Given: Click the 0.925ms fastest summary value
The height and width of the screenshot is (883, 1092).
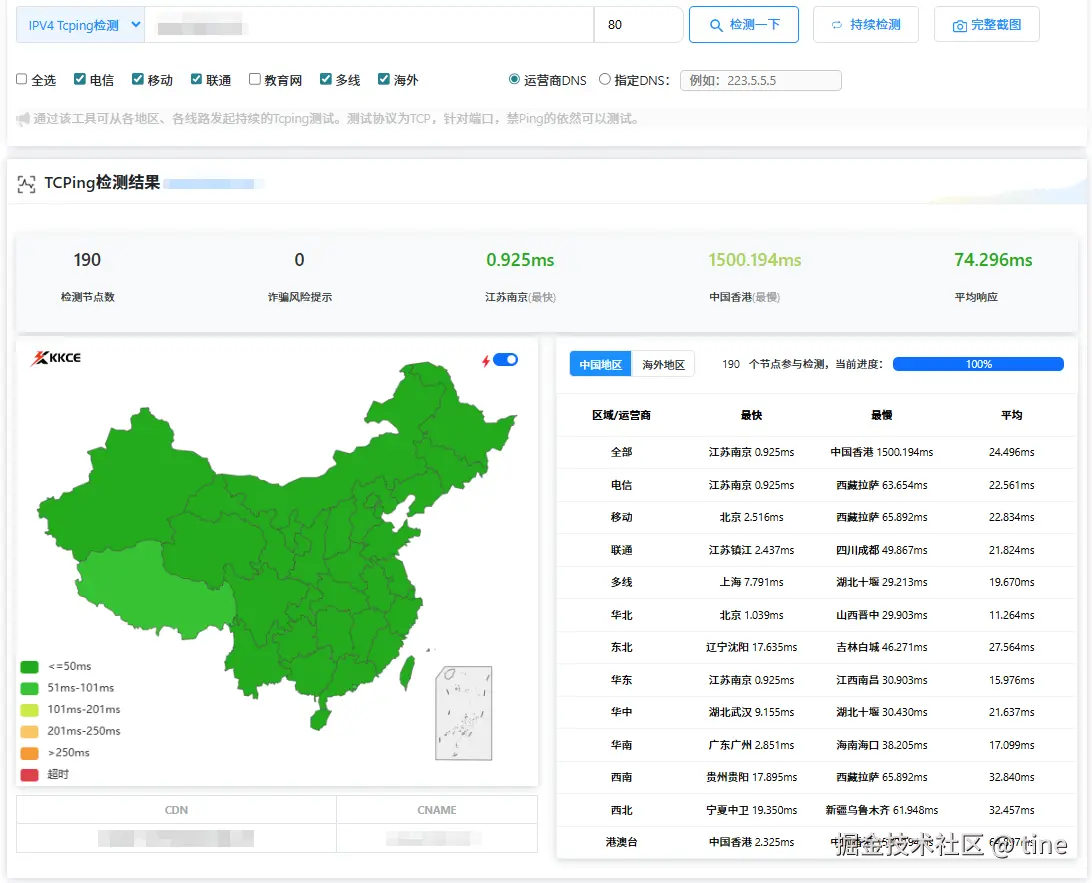Looking at the screenshot, I should coord(520,260).
